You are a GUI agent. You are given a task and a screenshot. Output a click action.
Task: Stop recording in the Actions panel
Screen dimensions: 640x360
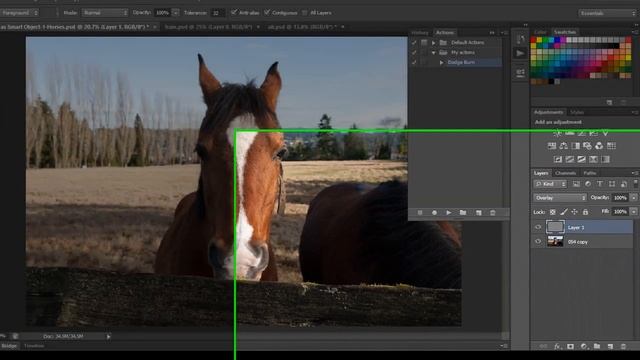(x=420, y=213)
